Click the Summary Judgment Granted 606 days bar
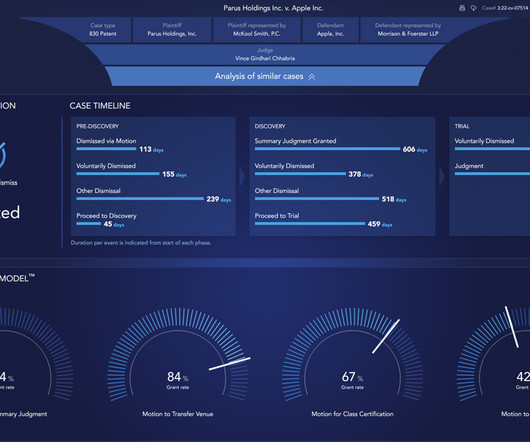The image size is (530, 442). point(327,149)
